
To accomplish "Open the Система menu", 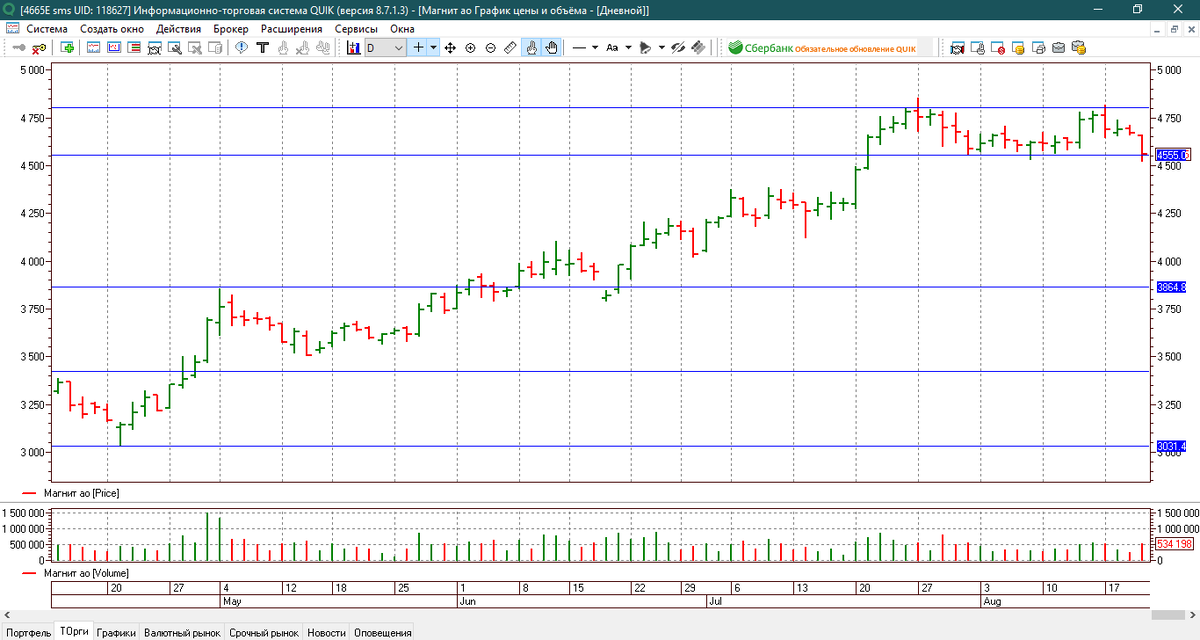I will point(47,29).
